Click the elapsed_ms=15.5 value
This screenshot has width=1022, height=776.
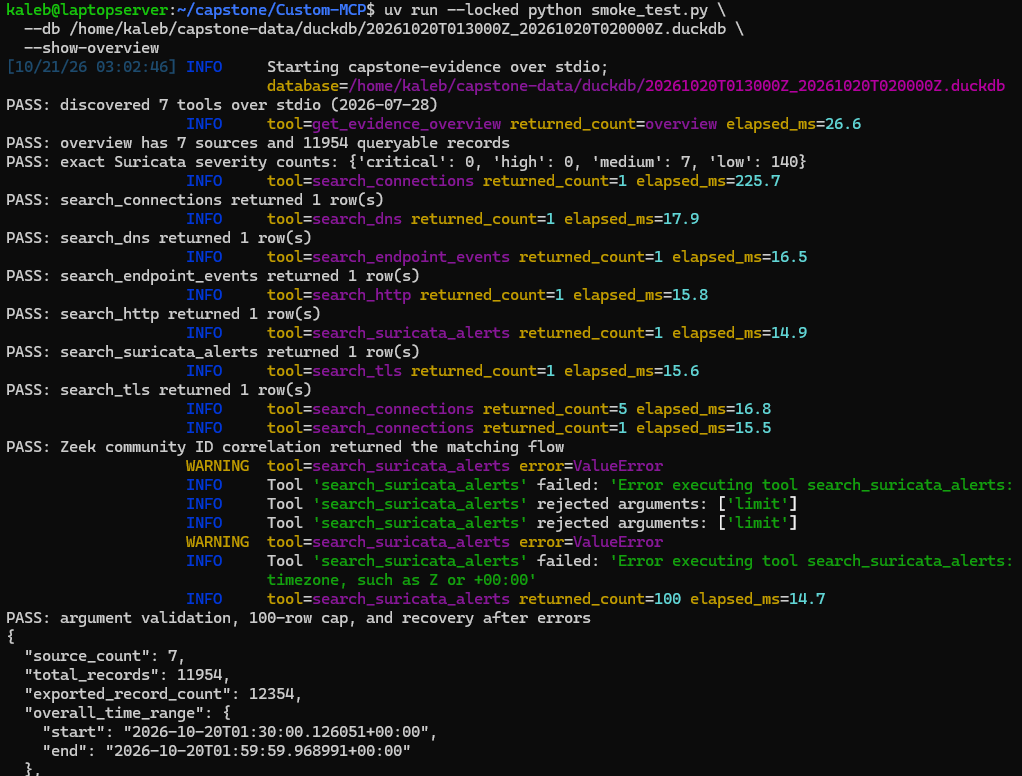coord(704,427)
